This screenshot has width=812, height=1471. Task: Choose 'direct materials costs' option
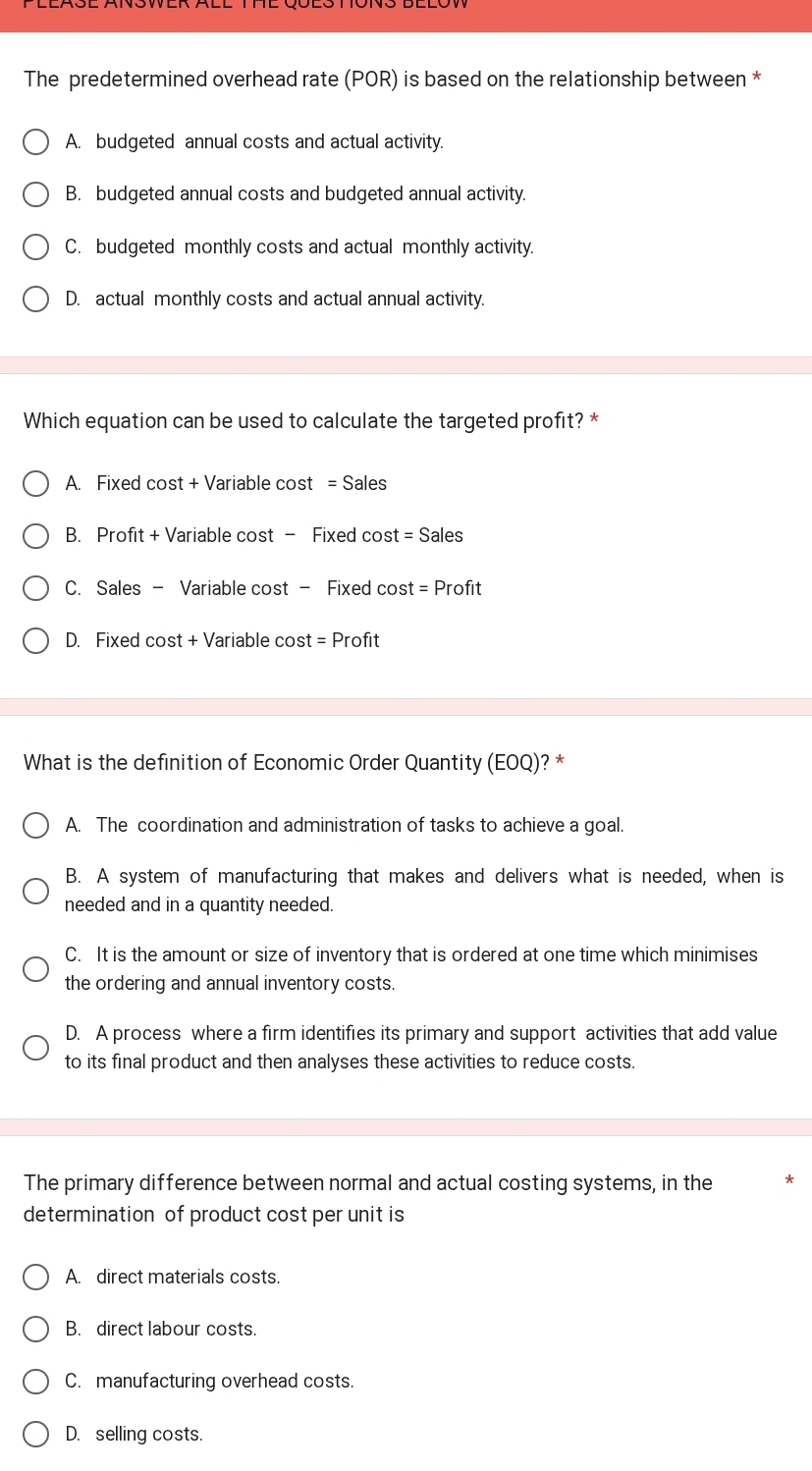[35, 1278]
